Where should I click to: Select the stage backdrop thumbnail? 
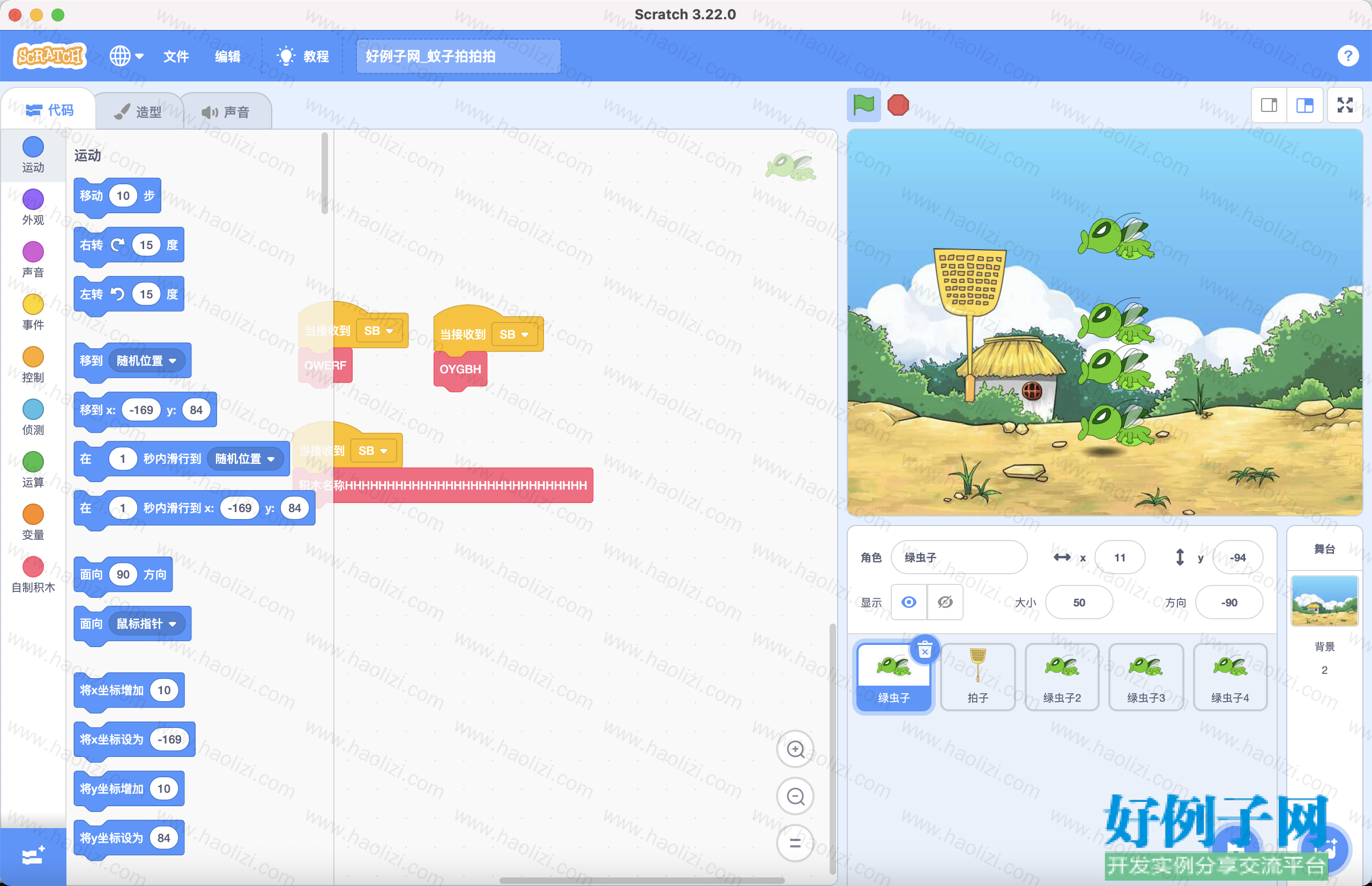(1324, 600)
